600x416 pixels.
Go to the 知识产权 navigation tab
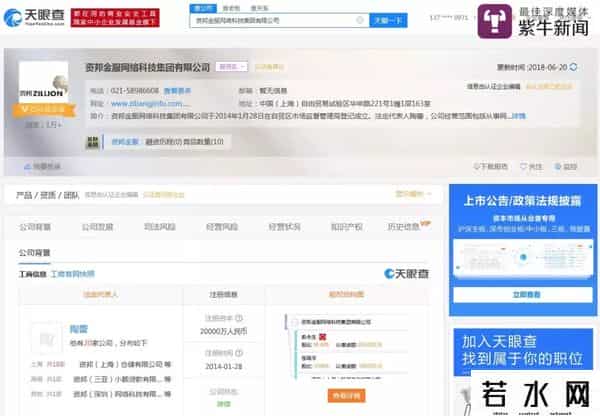(347, 227)
